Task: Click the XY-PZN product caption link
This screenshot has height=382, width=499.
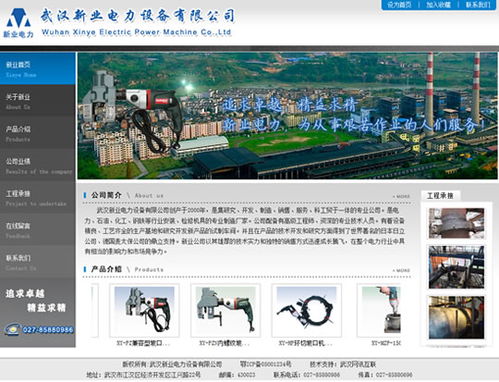Action: (225, 343)
